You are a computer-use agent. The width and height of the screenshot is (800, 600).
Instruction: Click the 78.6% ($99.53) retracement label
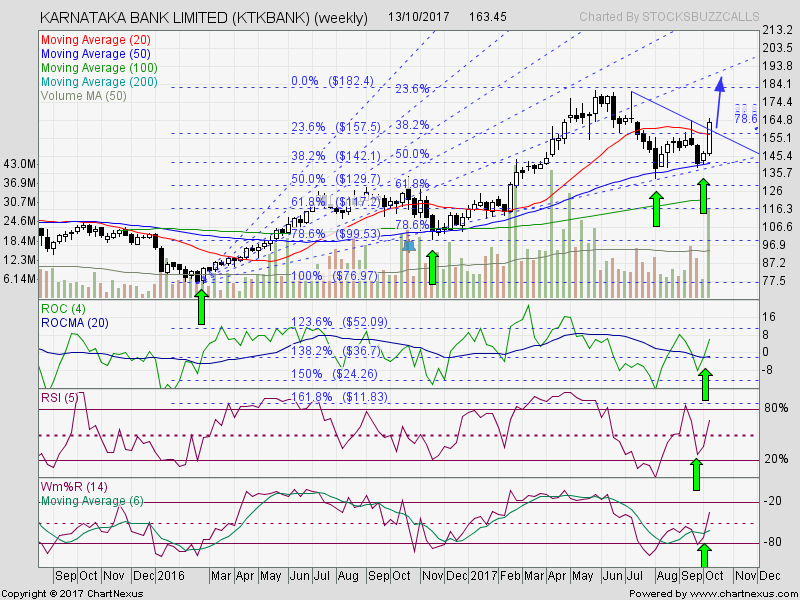tap(336, 234)
